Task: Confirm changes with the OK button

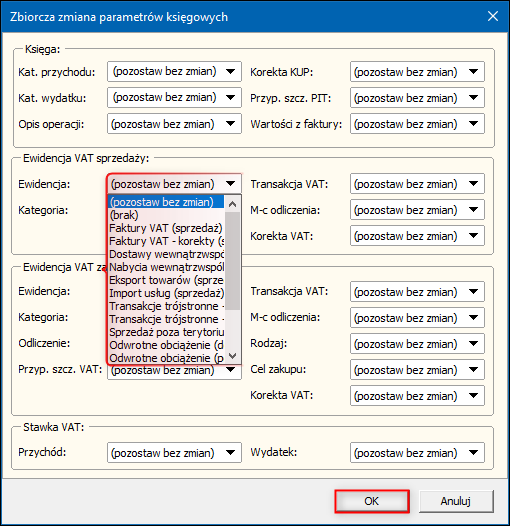Action: pos(372,501)
